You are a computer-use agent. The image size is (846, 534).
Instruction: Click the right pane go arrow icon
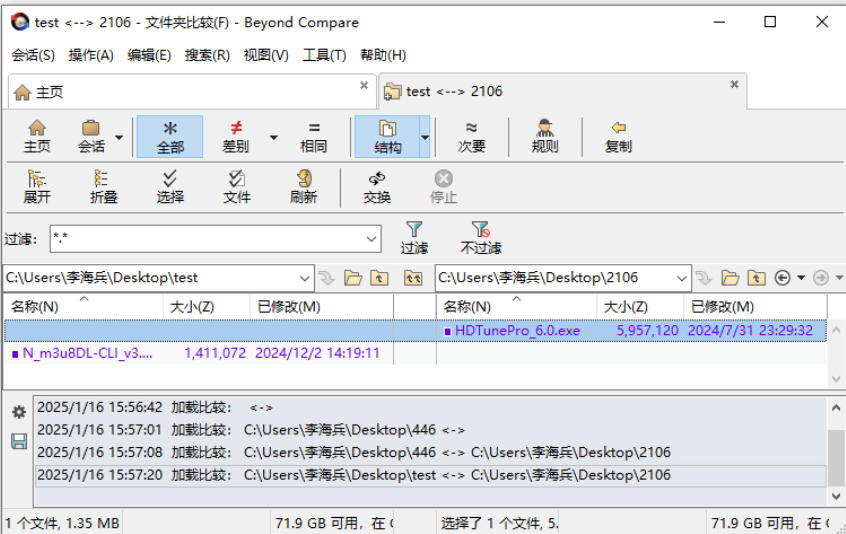tap(704, 278)
